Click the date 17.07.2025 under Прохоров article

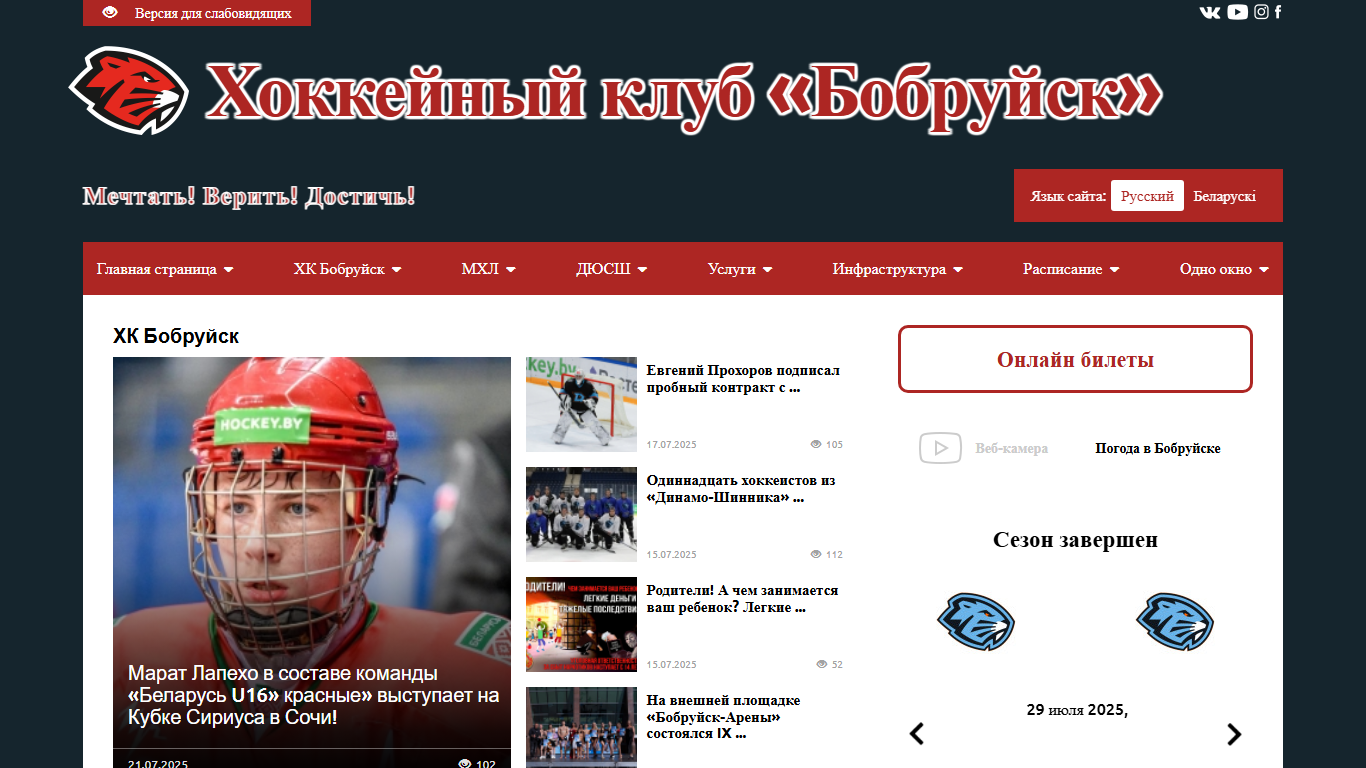672,444
